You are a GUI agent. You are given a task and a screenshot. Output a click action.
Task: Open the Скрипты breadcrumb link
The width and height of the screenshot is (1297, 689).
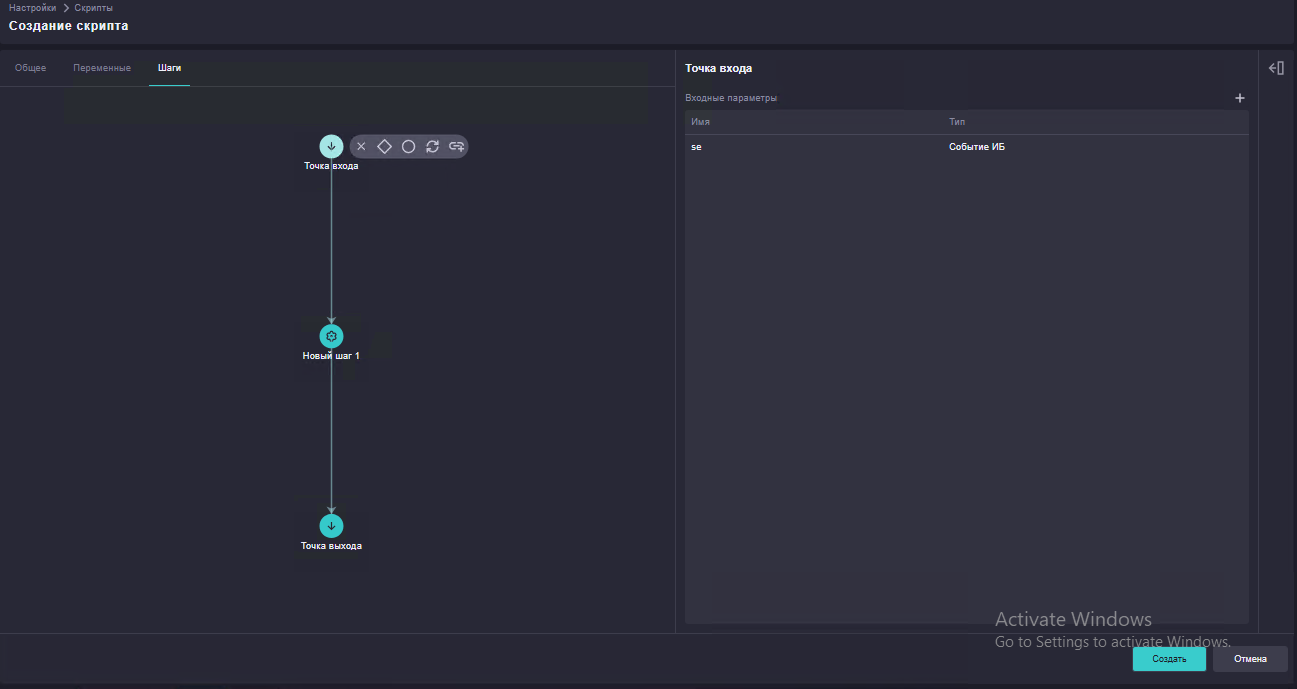coord(93,7)
